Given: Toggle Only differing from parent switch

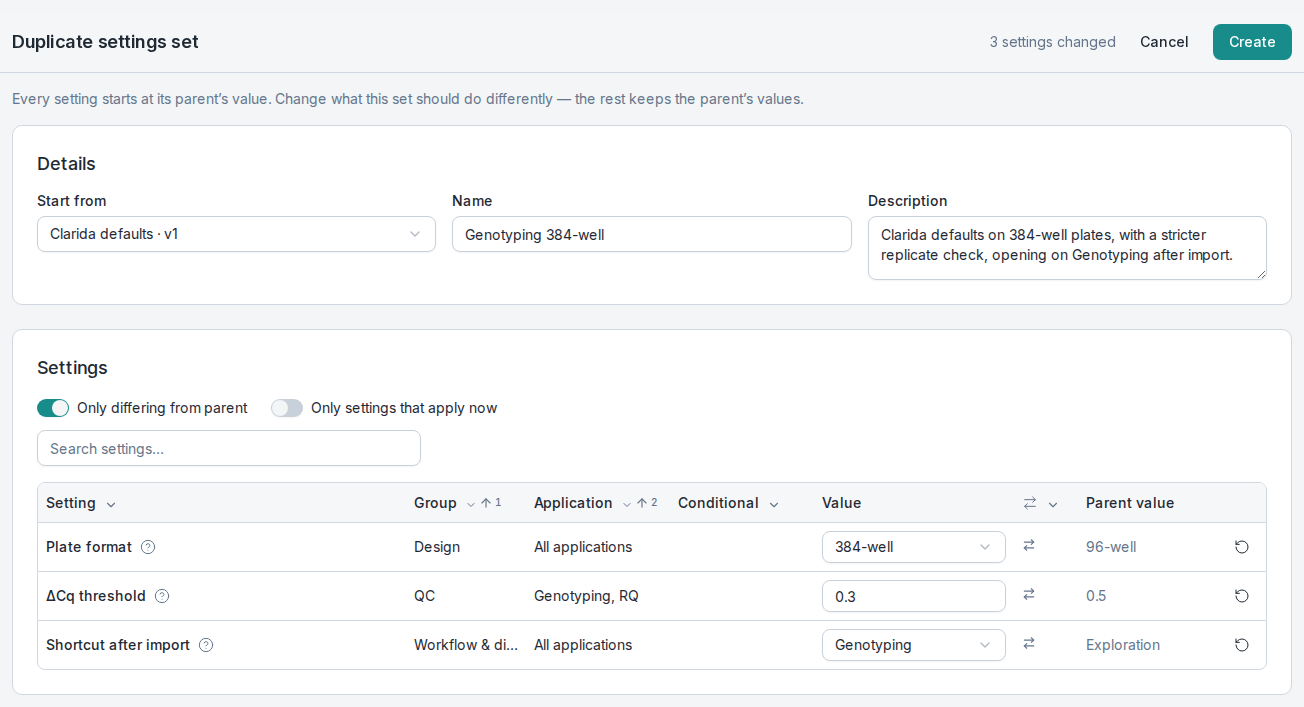Looking at the screenshot, I should point(53,408).
